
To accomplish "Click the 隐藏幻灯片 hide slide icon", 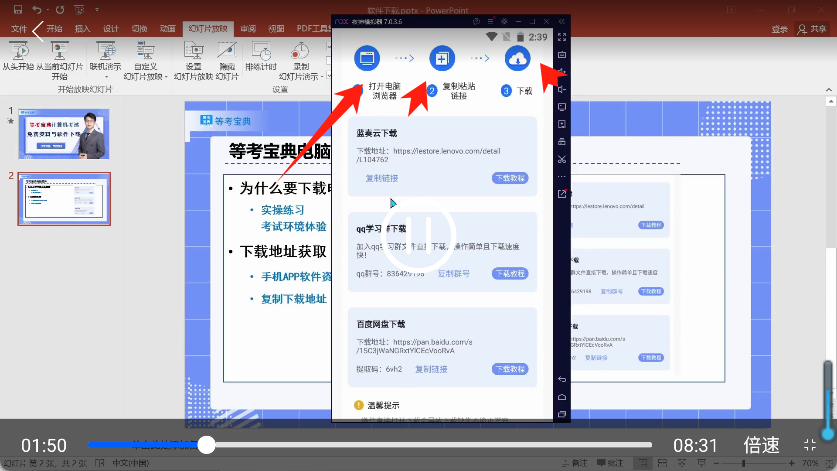I will (227, 51).
